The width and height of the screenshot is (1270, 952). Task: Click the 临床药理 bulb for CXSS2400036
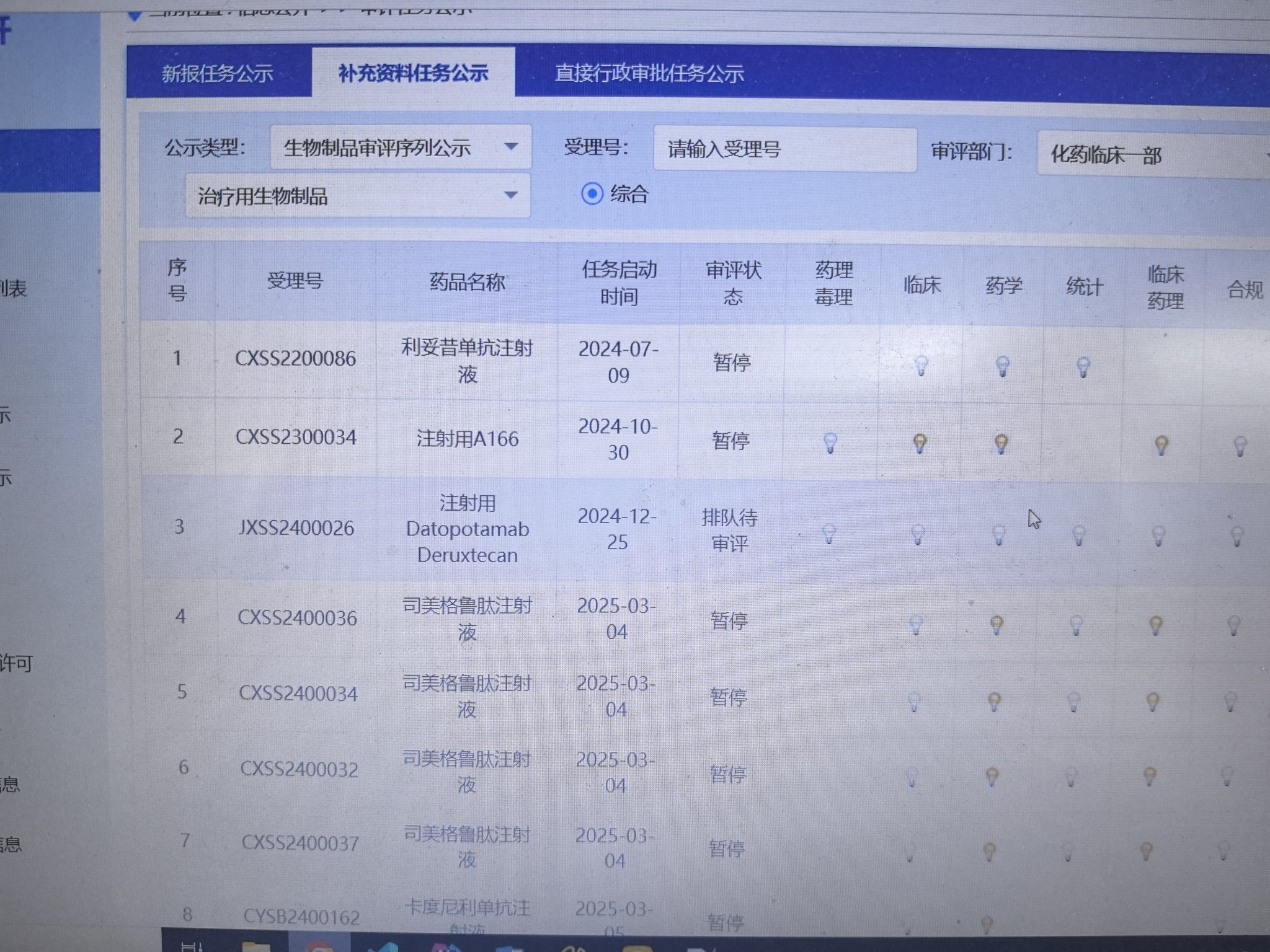click(x=1156, y=625)
